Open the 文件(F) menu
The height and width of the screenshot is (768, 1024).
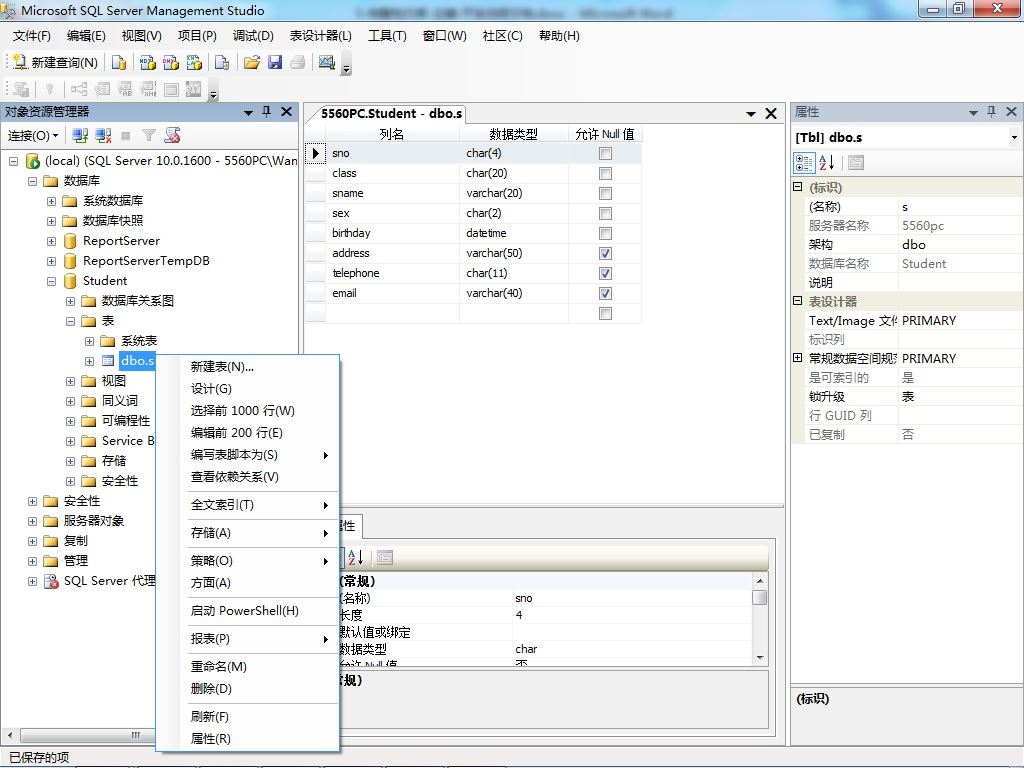[31, 36]
